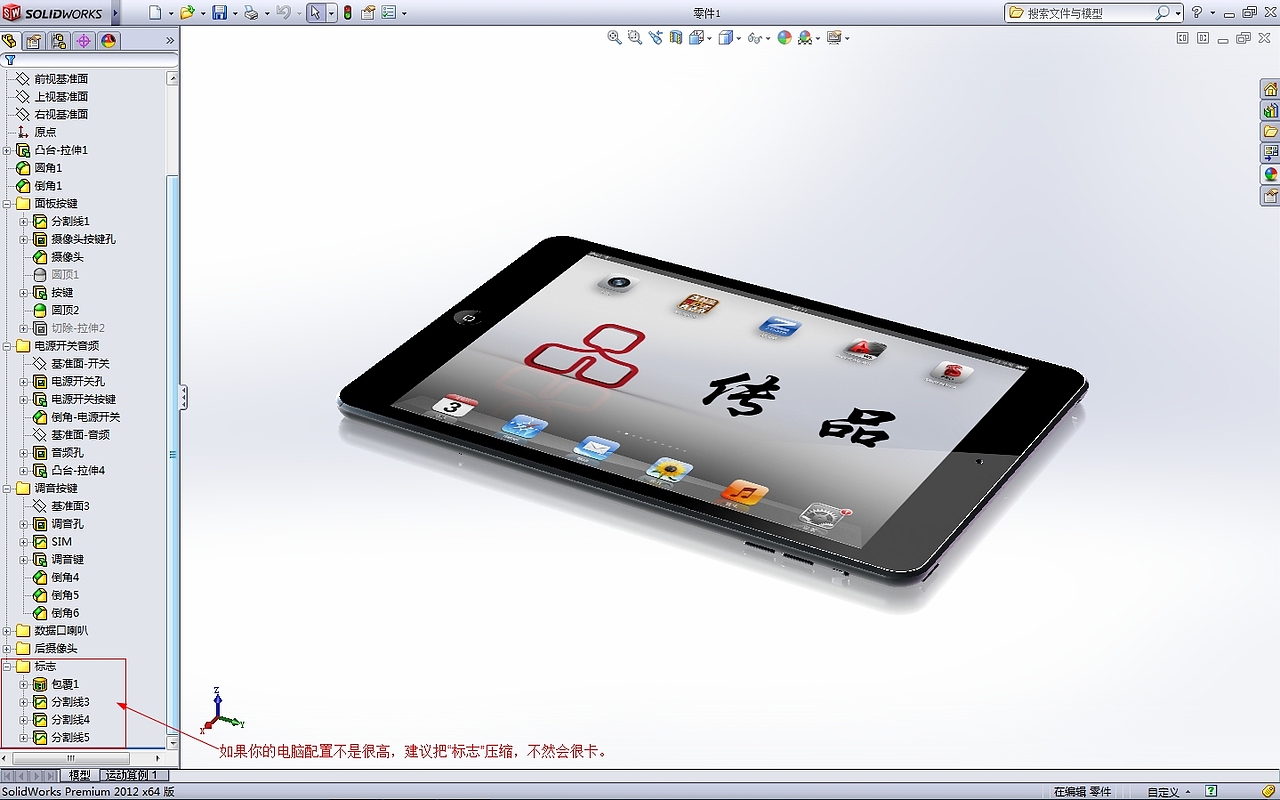Select the Zoom to Fit tool

613,38
